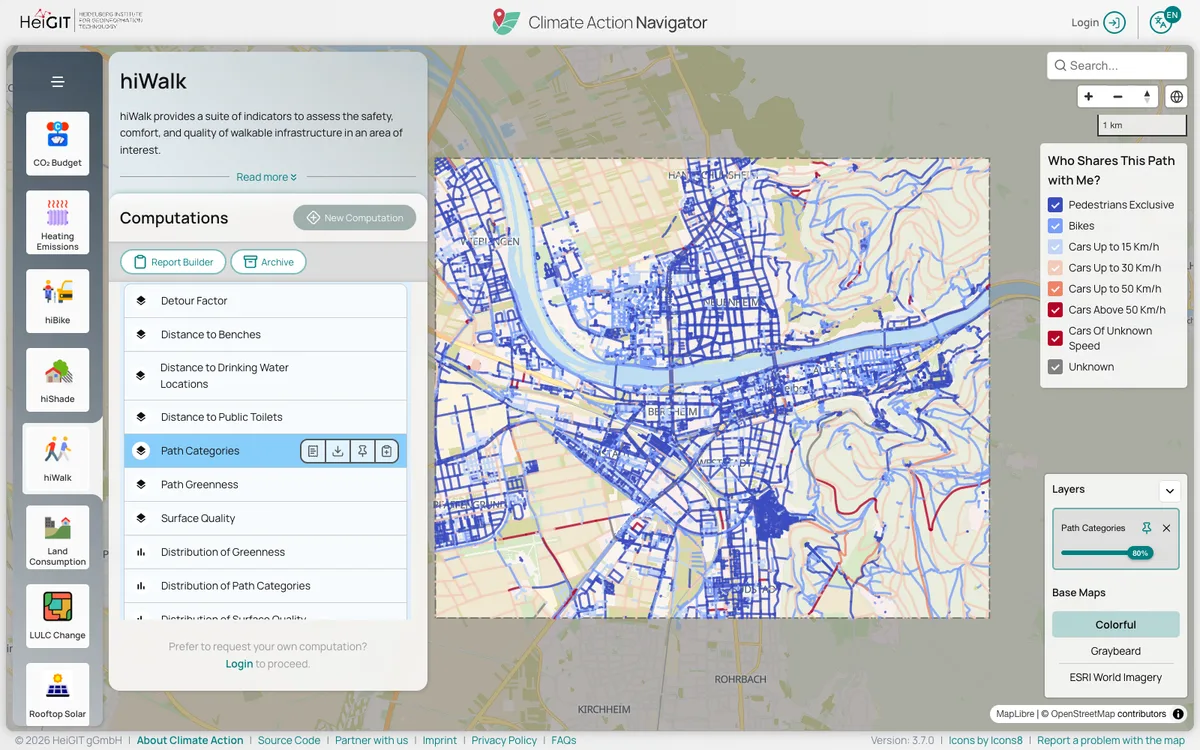Select Path Greenness computation
The height and width of the screenshot is (750, 1200).
pos(265,485)
